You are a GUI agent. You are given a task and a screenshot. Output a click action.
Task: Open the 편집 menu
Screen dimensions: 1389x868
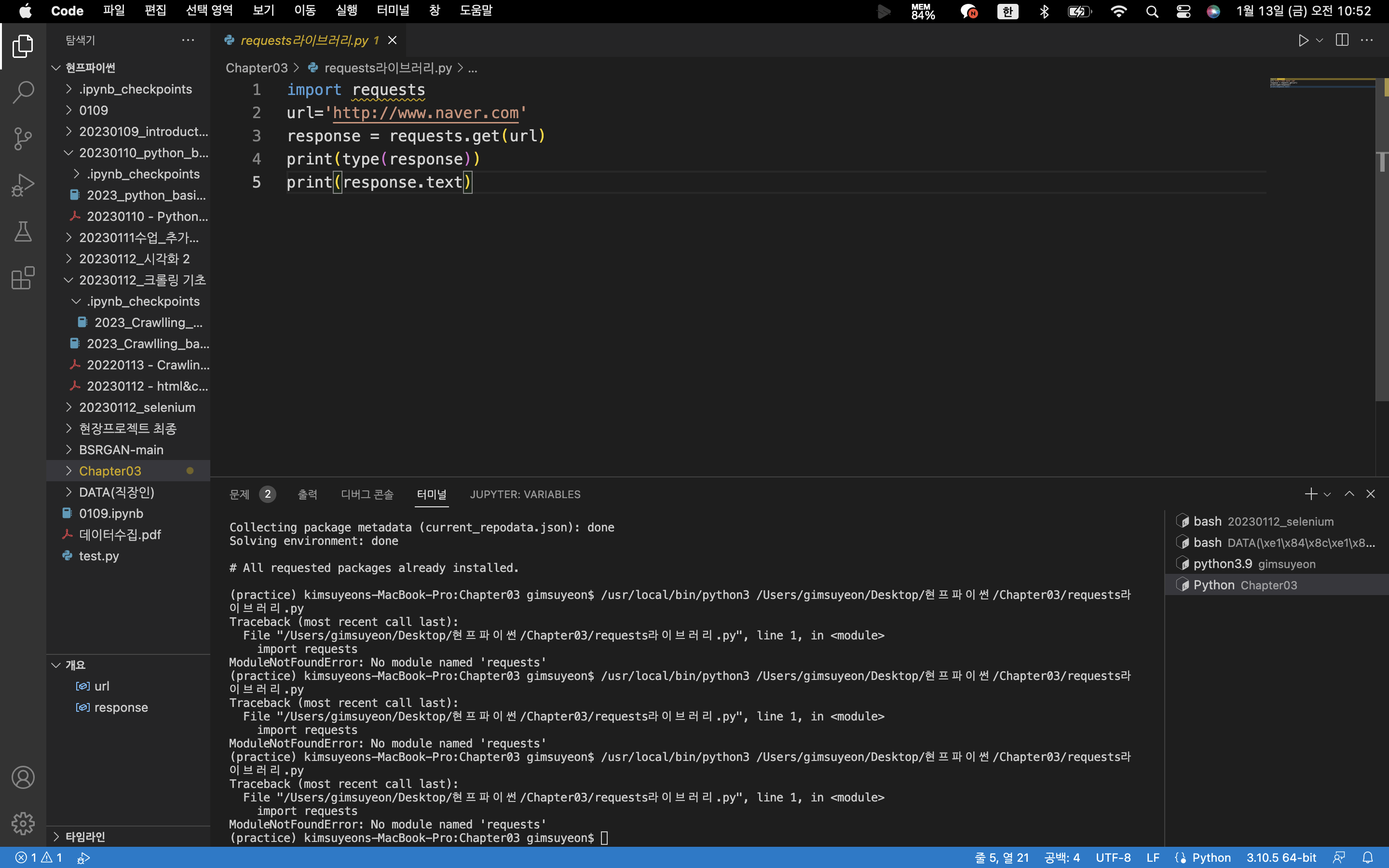156,11
